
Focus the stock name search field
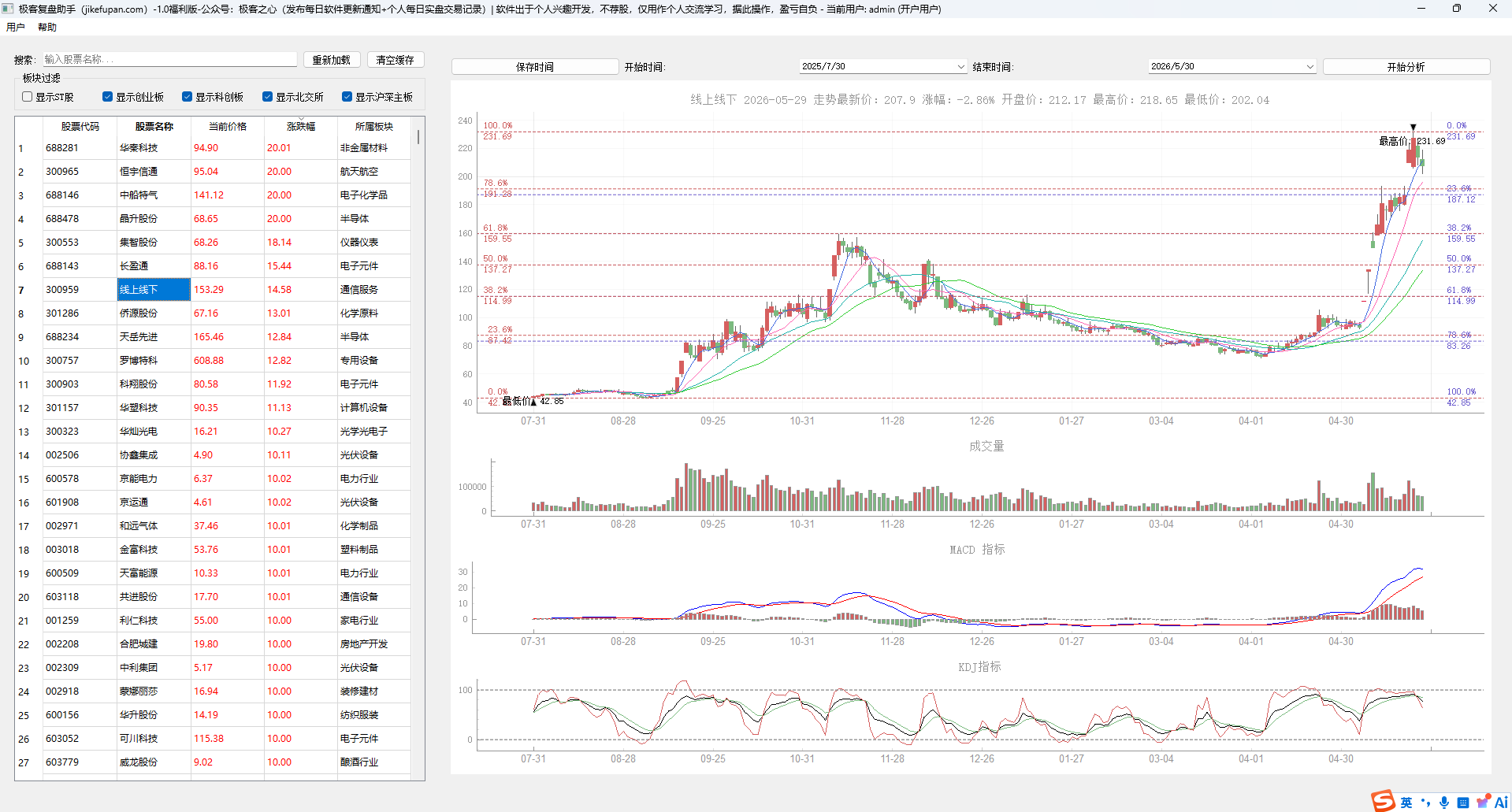tap(169, 59)
